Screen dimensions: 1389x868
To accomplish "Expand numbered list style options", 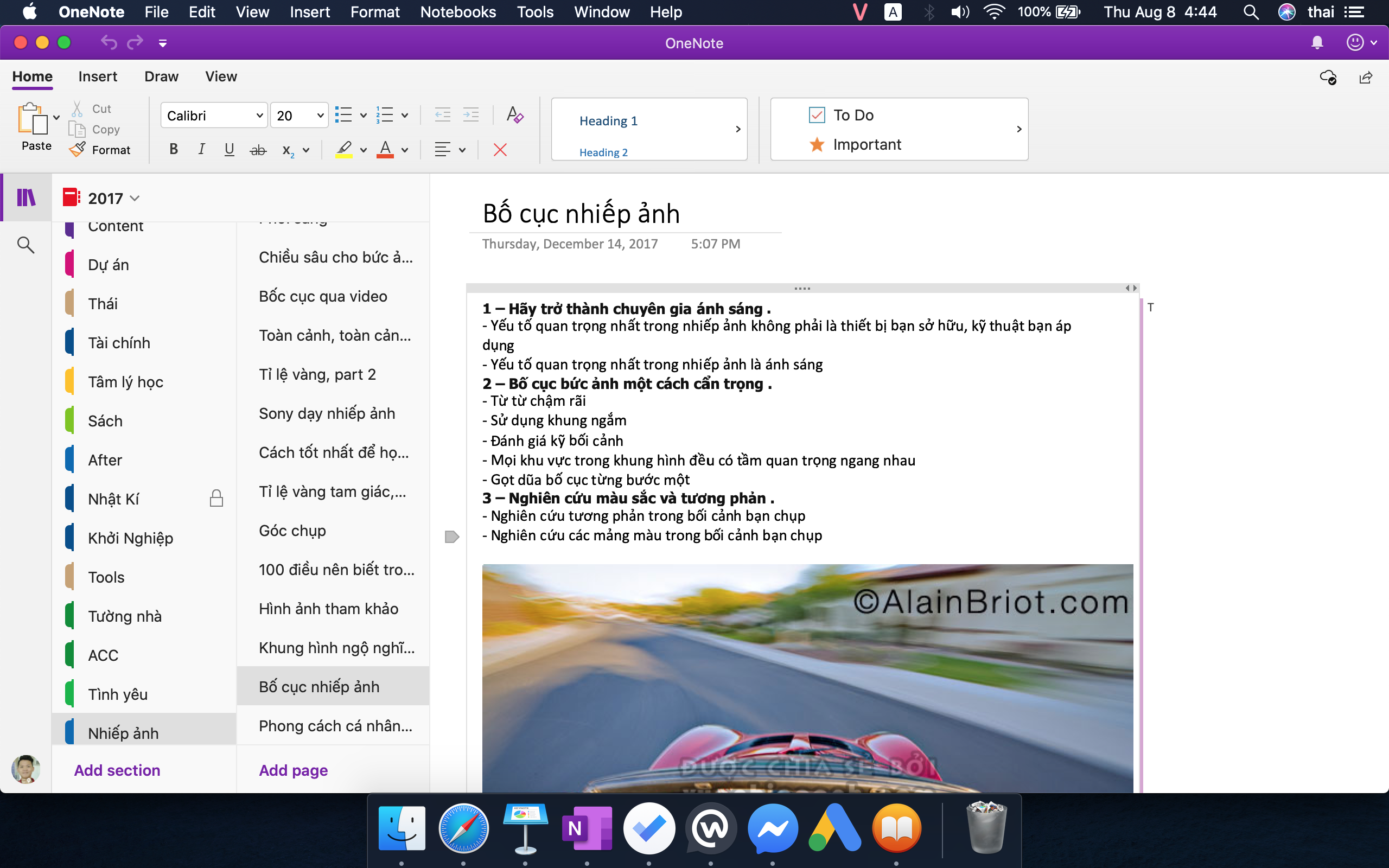I will [405, 116].
